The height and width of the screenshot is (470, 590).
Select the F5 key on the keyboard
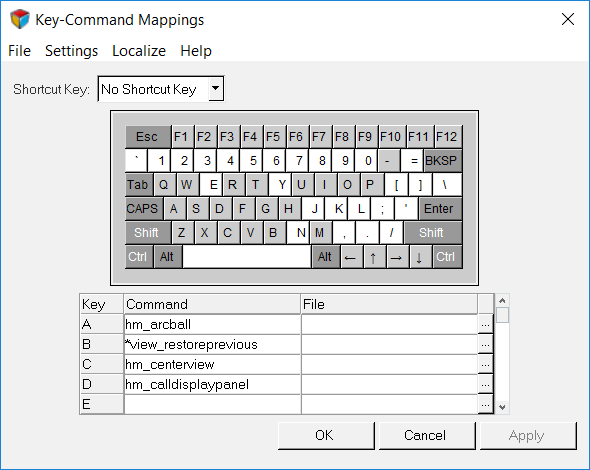pyautogui.click(x=274, y=137)
